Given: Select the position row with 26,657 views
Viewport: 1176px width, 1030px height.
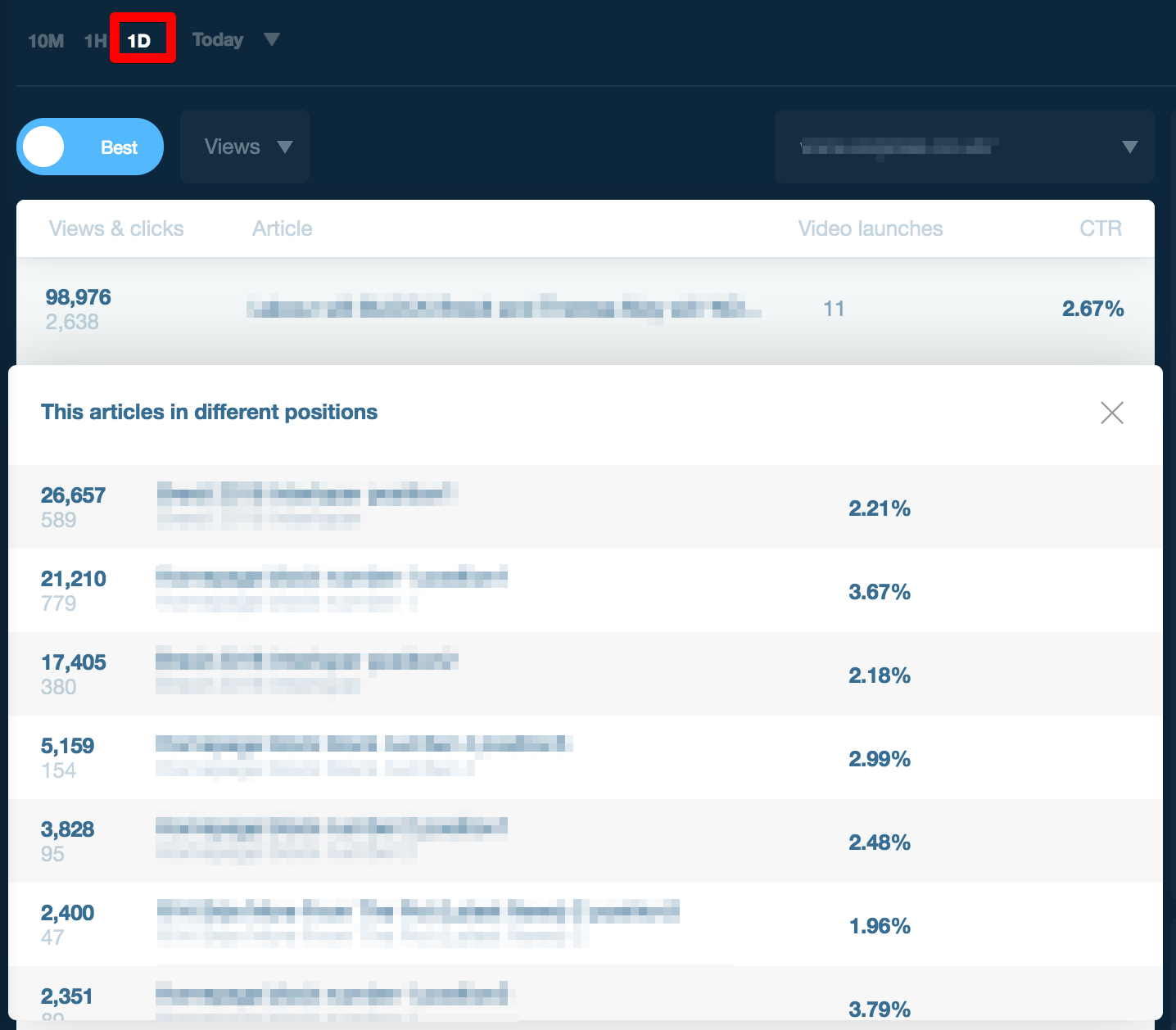Looking at the screenshot, I should [586, 508].
